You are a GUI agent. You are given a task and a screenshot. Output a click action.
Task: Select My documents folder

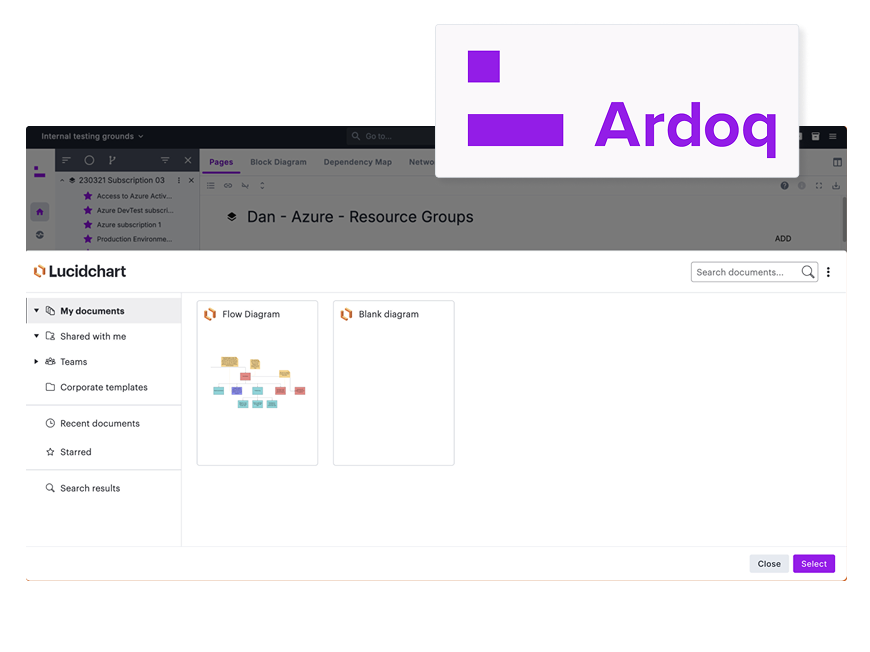click(104, 311)
